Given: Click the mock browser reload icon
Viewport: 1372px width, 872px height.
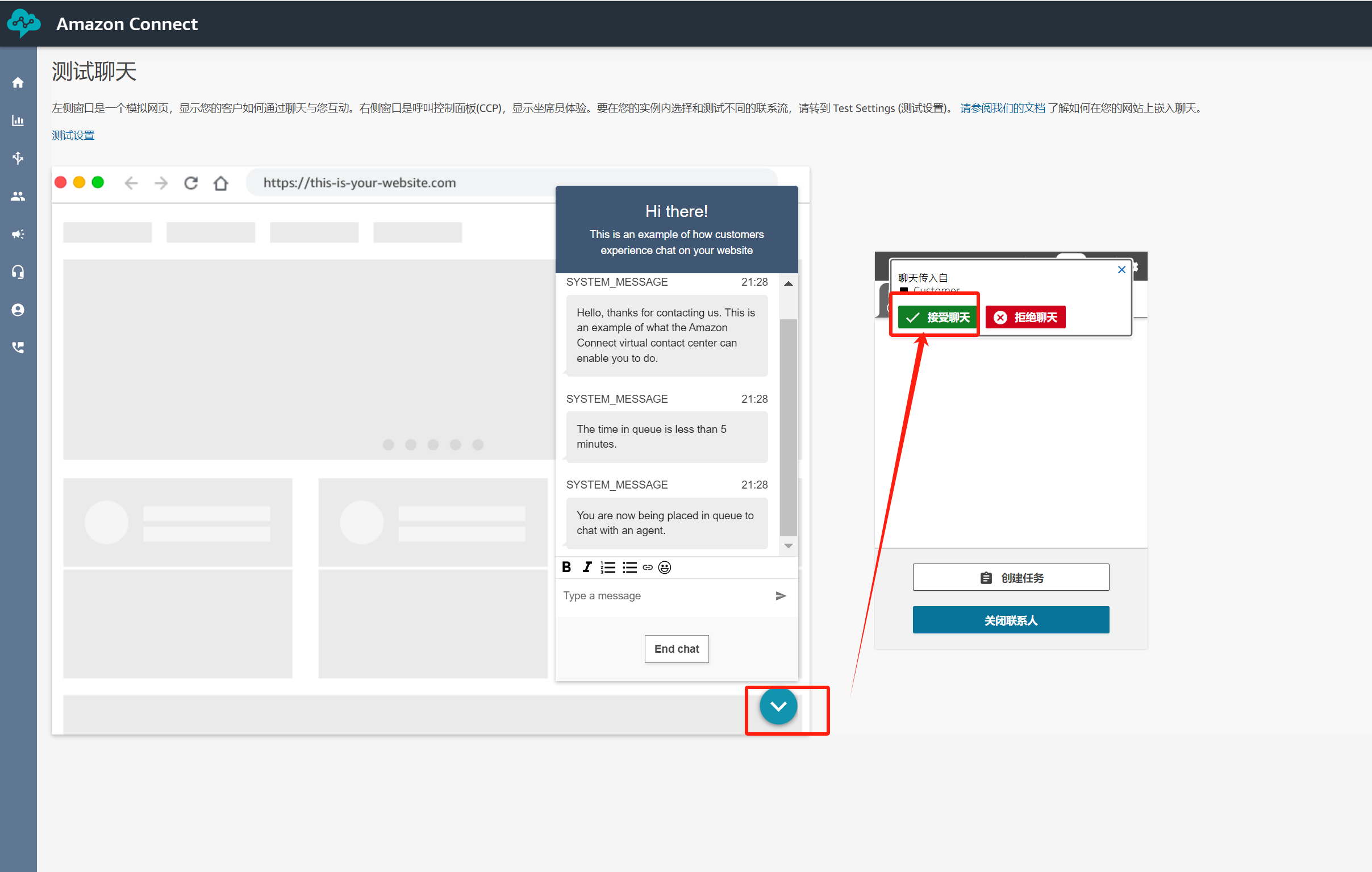Looking at the screenshot, I should click(191, 183).
